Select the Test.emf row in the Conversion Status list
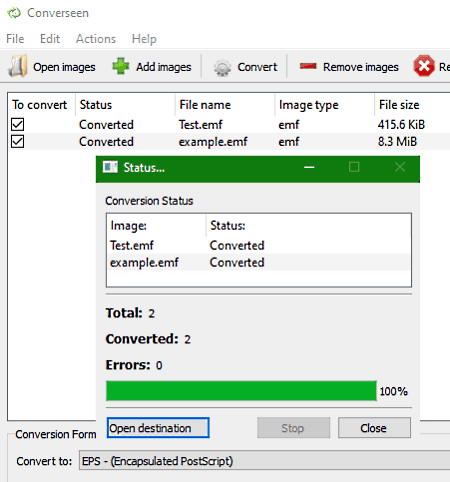The image size is (450, 482). [x=259, y=245]
